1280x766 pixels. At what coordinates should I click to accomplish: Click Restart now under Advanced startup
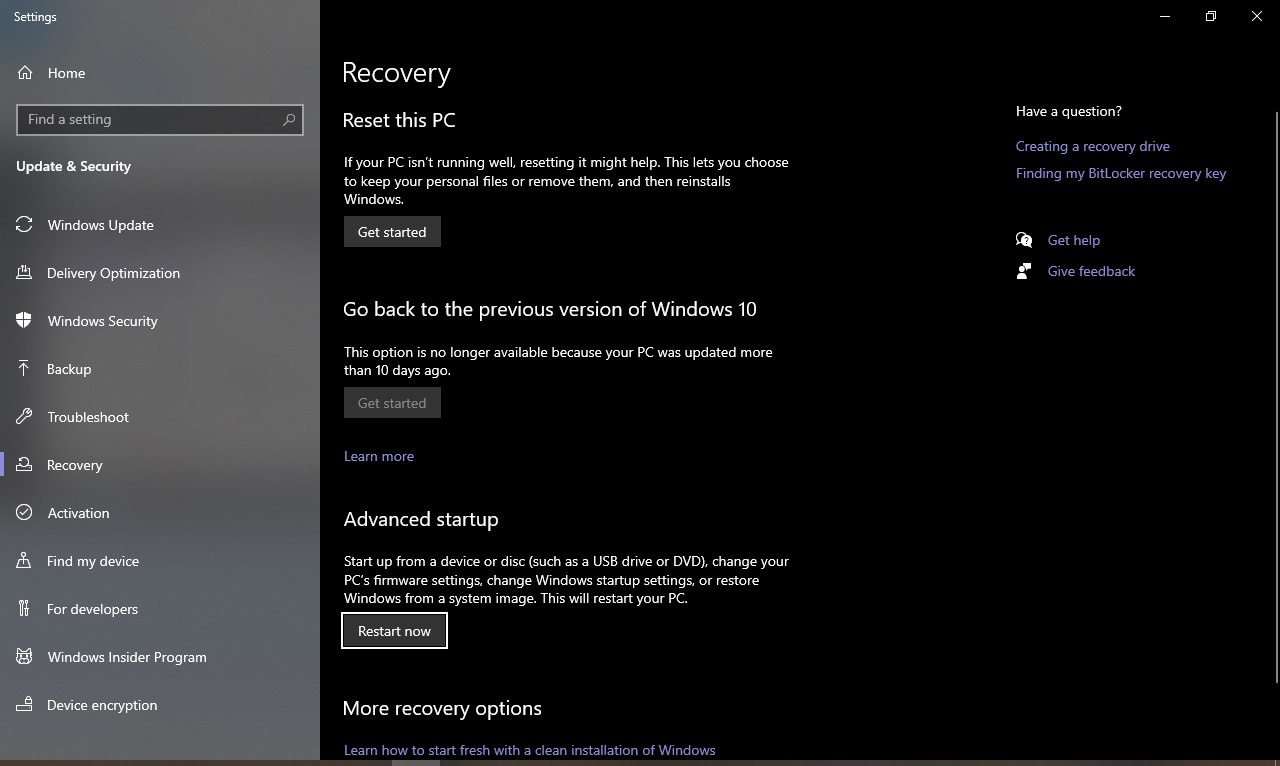[x=394, y=631]
